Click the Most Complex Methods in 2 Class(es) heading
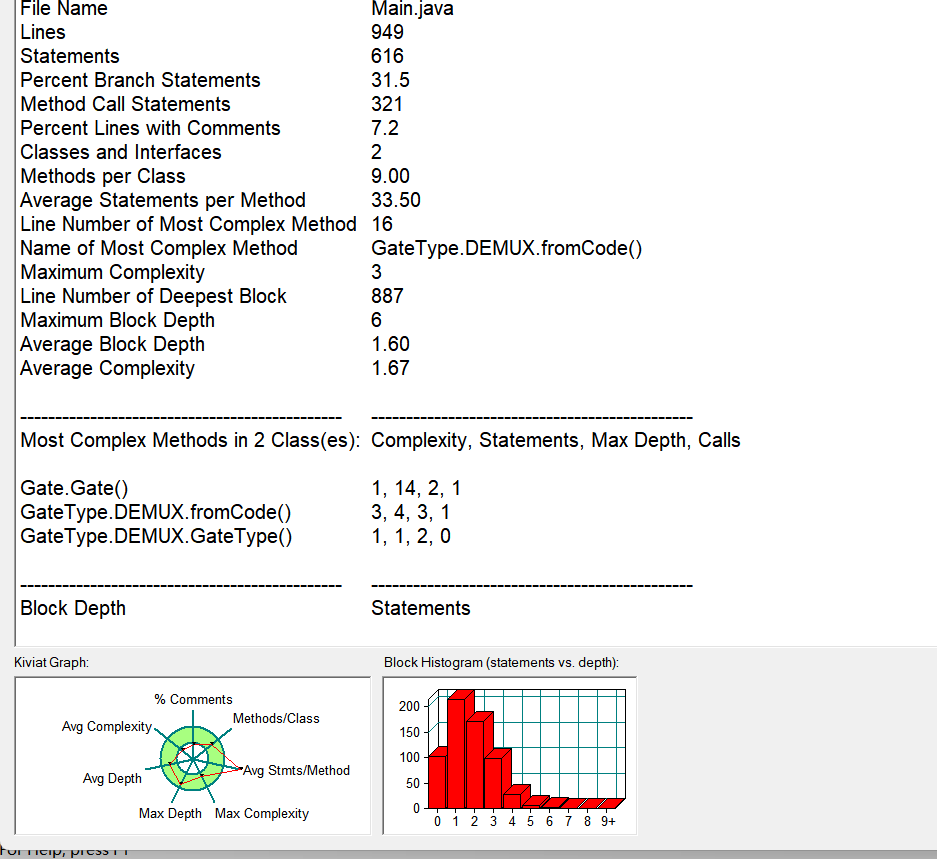The height and width of the screenshot is (859, 937). pyautogui.click(x=190, y=441)
